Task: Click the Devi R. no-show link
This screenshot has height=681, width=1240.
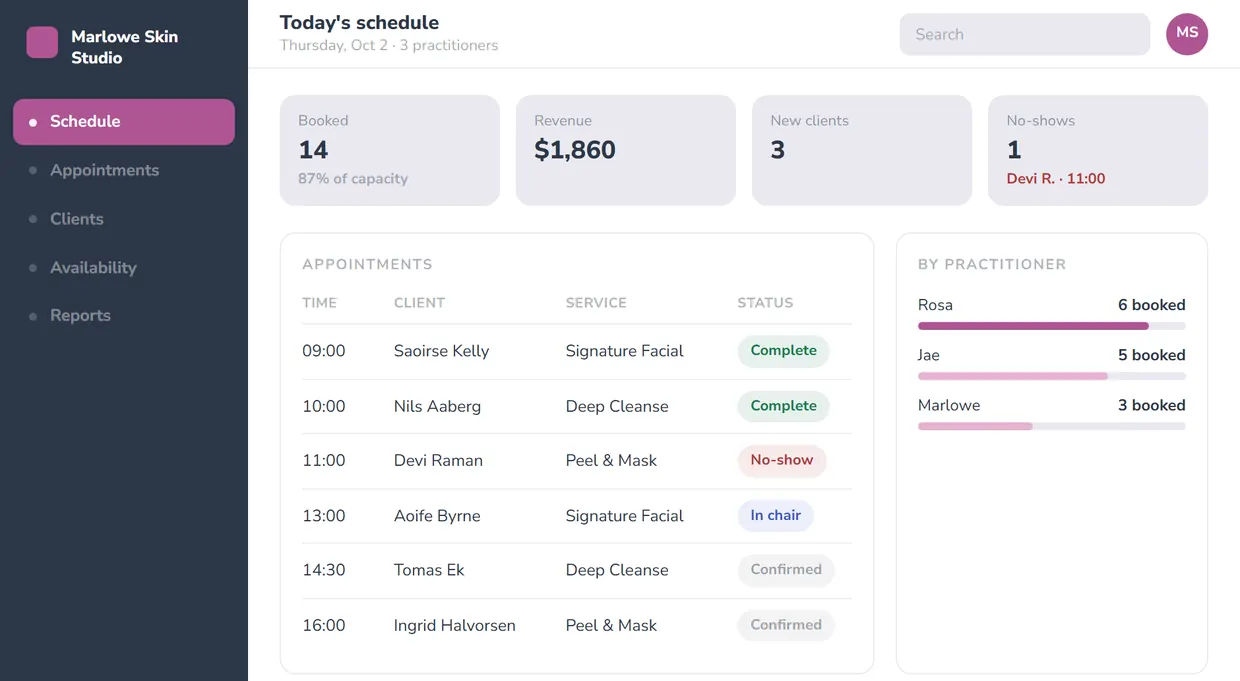Action: tap(1056, 179)
